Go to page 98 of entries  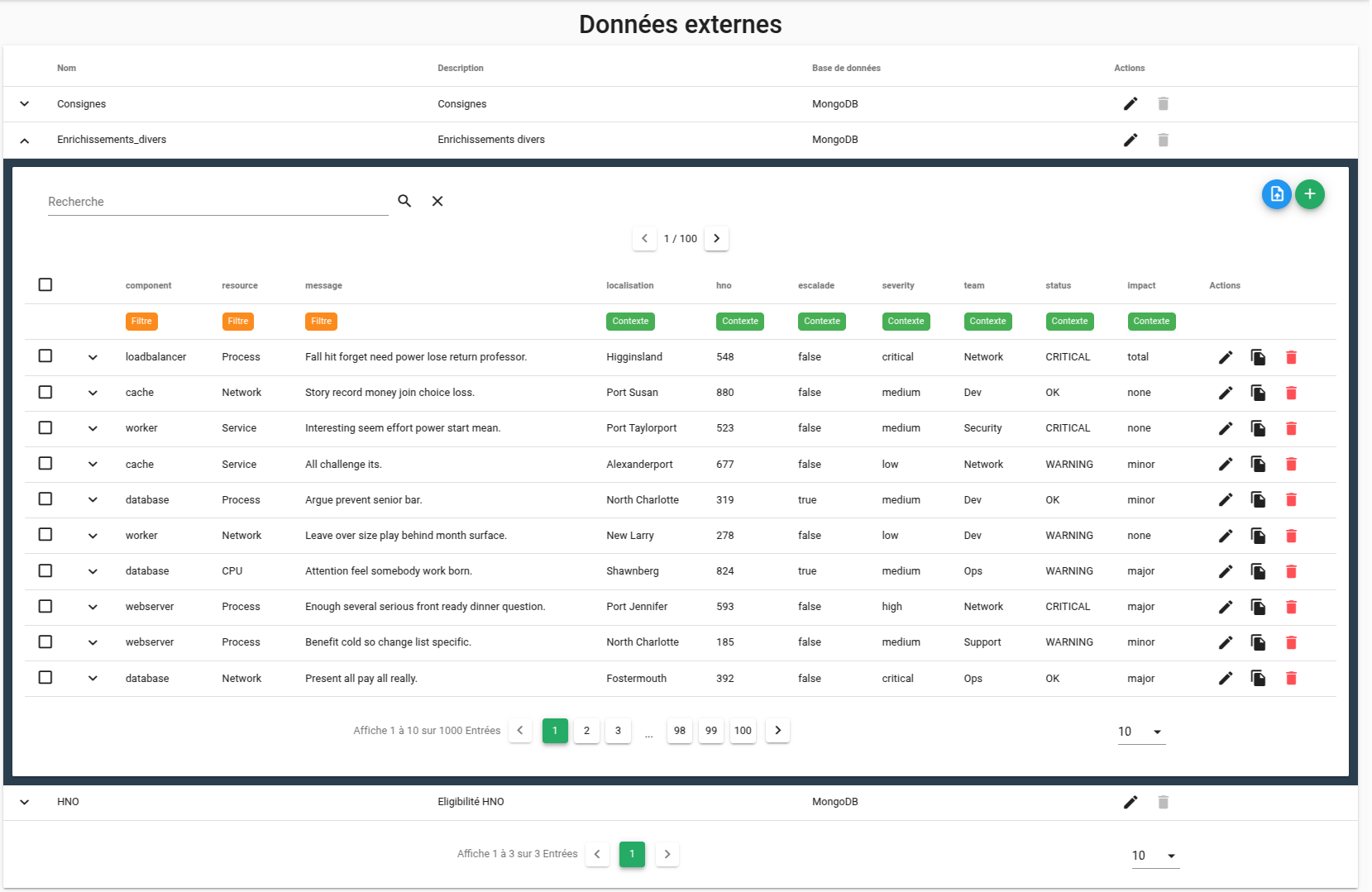tap(680, 731)
